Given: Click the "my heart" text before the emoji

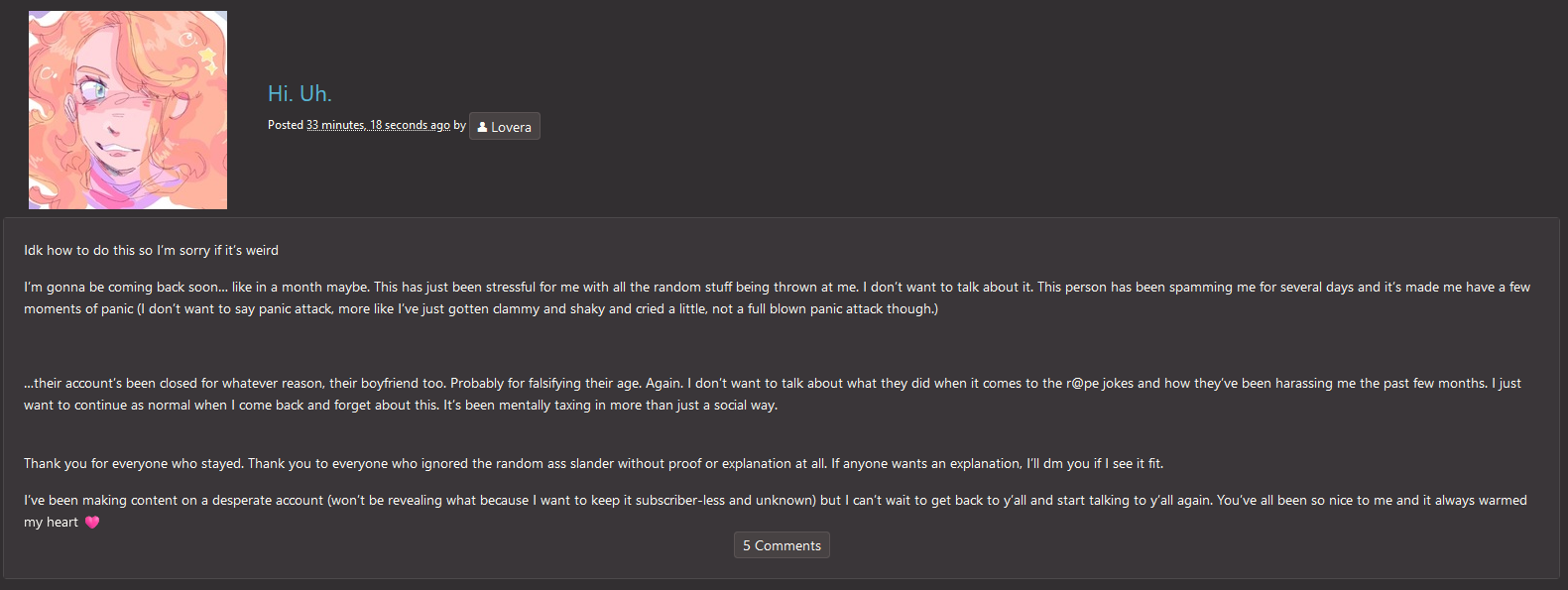Looking at the screenshot, I should (51, 522).
